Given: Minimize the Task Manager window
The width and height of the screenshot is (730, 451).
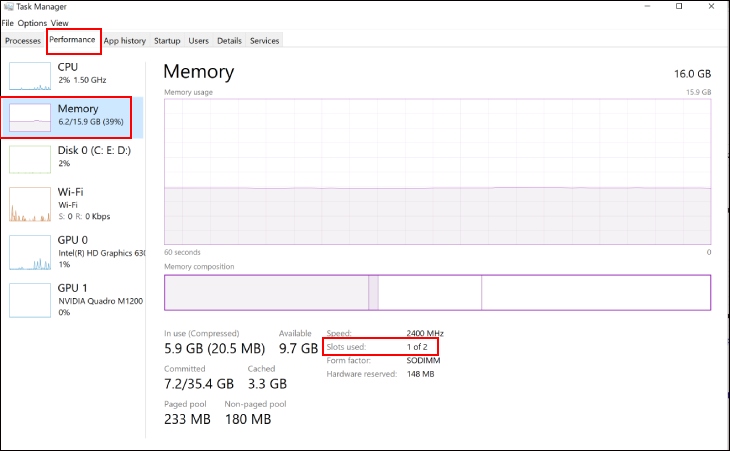Looking at the screenshot, I should [648, 6].
